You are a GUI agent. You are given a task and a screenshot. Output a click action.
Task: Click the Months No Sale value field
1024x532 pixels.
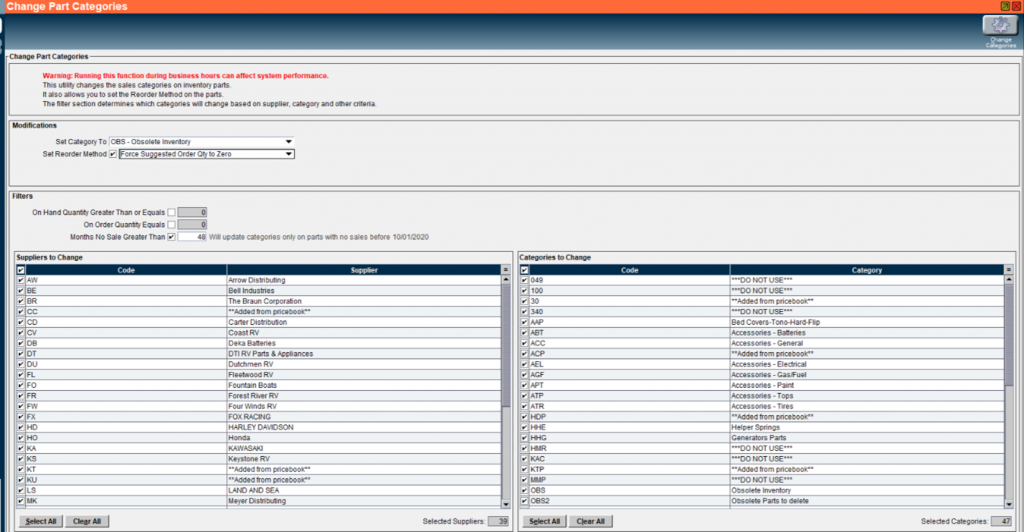pos(192,237)
